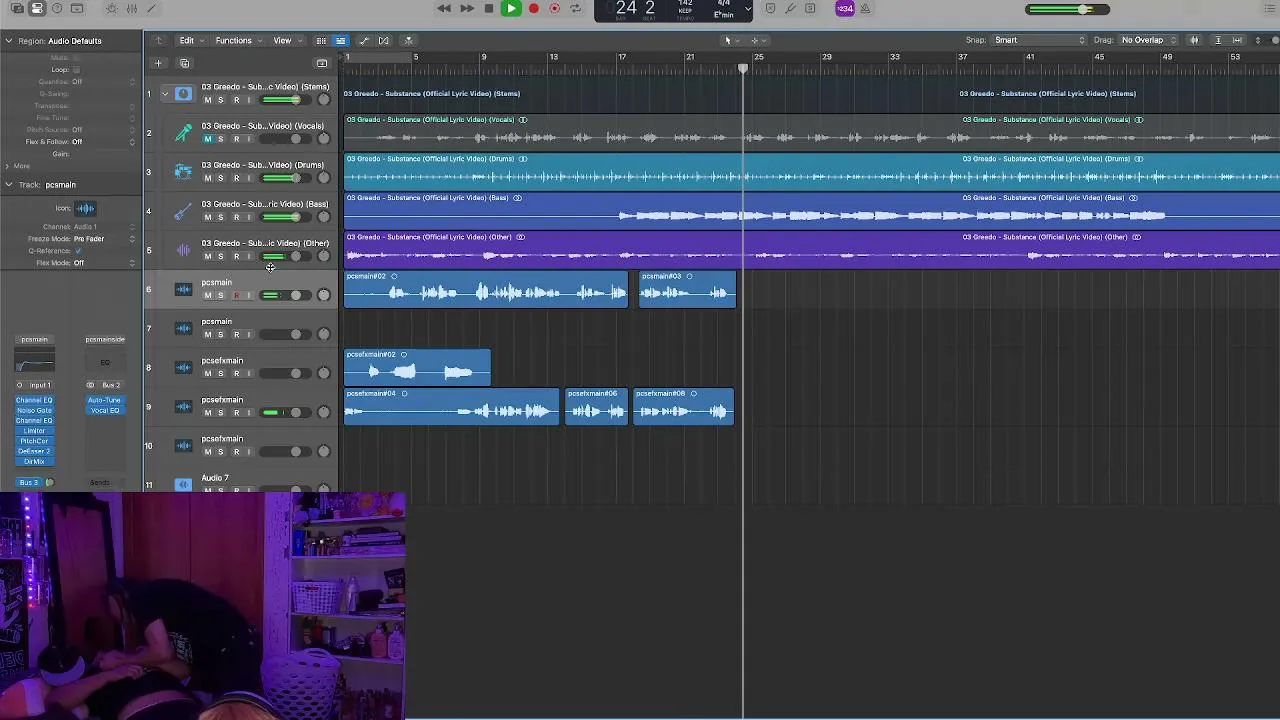Click the Duplicate Track button

pos(184,63)
